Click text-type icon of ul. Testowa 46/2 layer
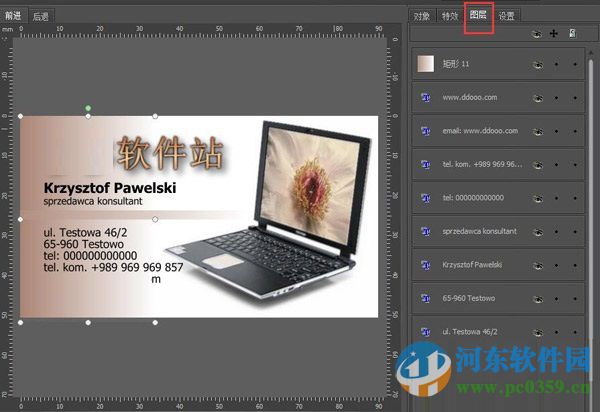Image resolution: width=600 pixels, height=412 pixels. [x=426, y=332]
